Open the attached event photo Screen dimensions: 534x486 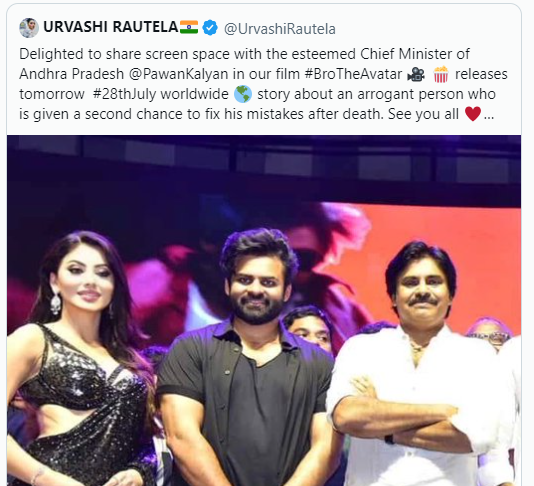264,310
